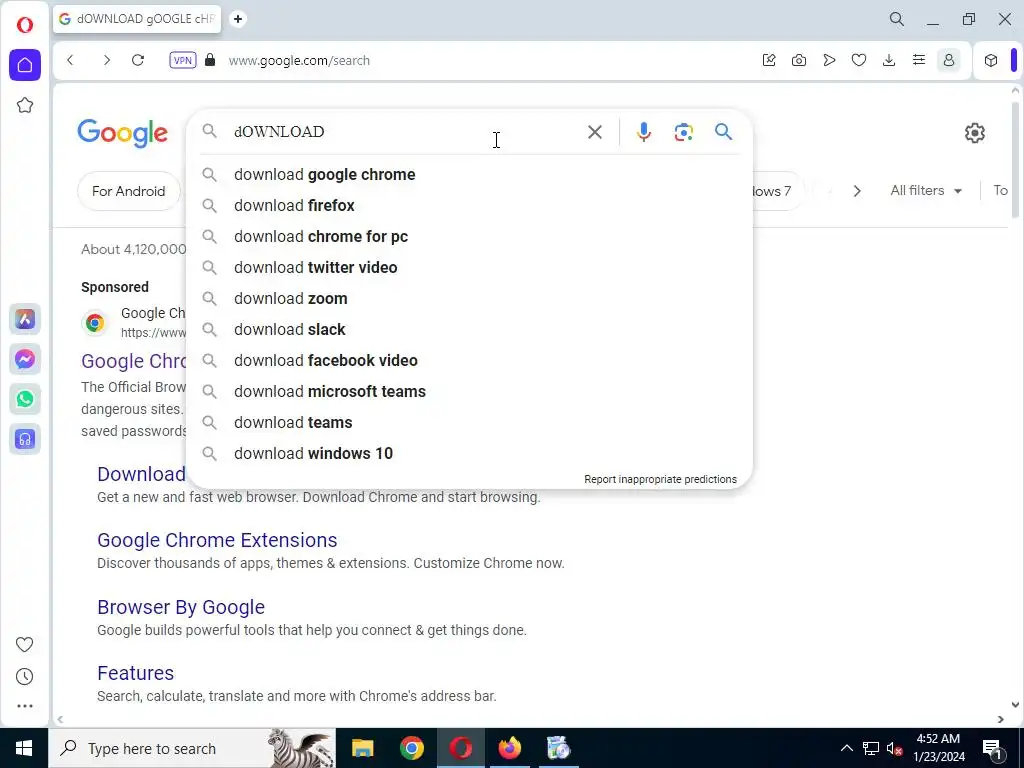
Task: Go forward to next page
Action: coord(106,60)
